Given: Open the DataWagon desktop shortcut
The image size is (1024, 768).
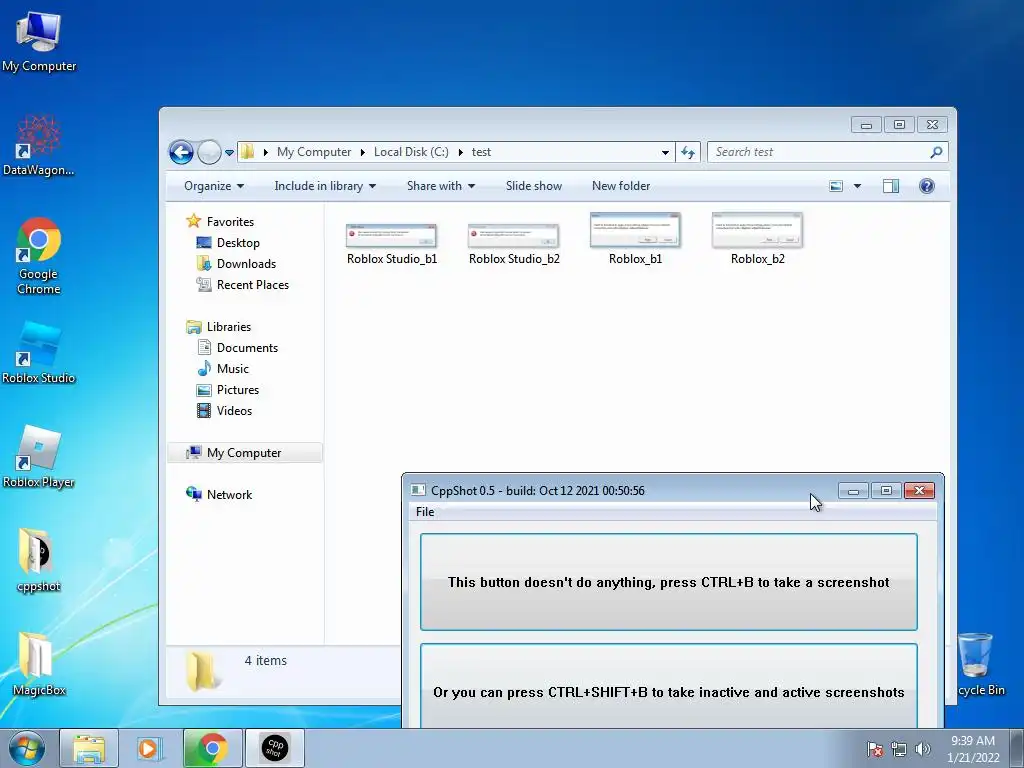Looking at the screenshot, I should [38, 146].
